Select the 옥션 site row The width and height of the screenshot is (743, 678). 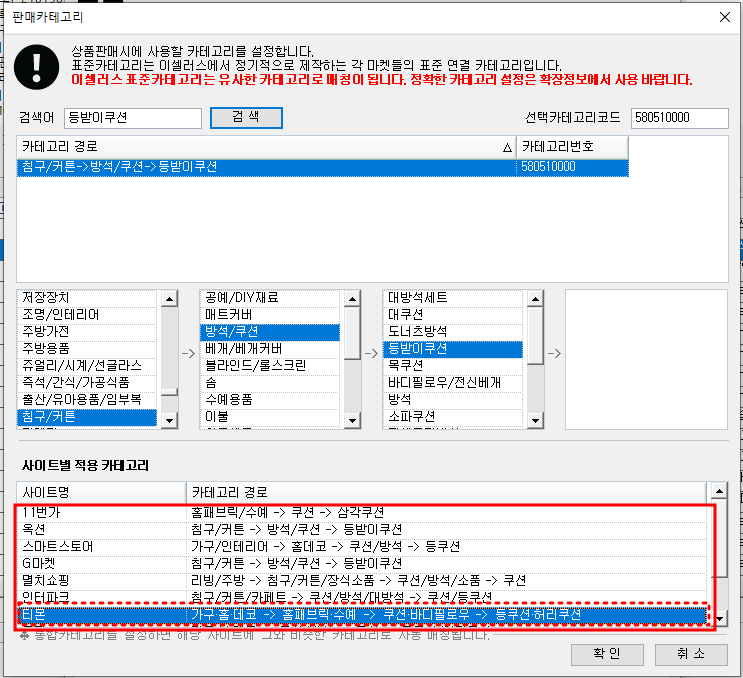362,530
